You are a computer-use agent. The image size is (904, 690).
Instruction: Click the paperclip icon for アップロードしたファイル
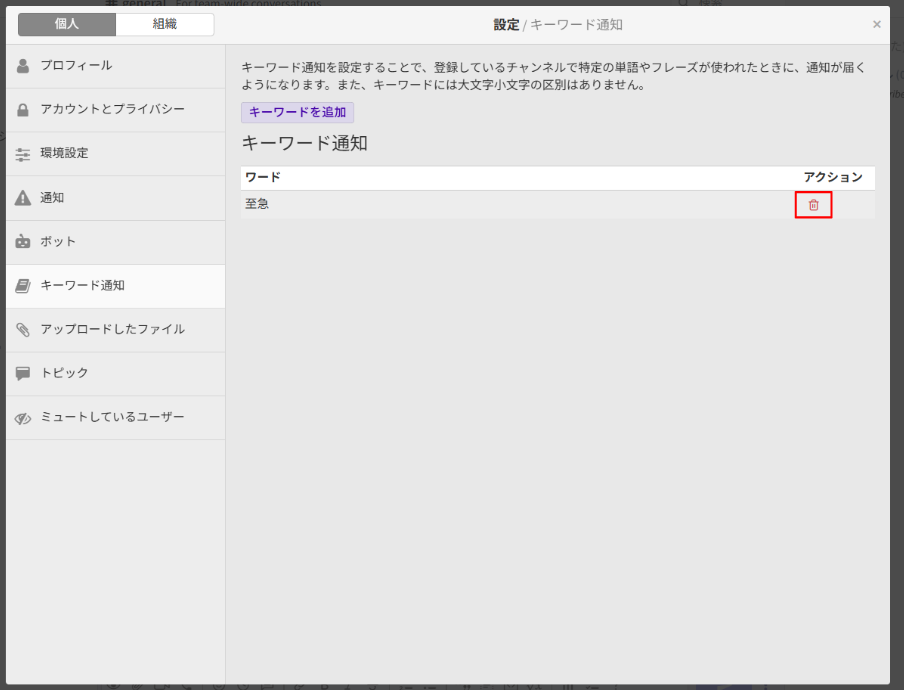[22, 330]
